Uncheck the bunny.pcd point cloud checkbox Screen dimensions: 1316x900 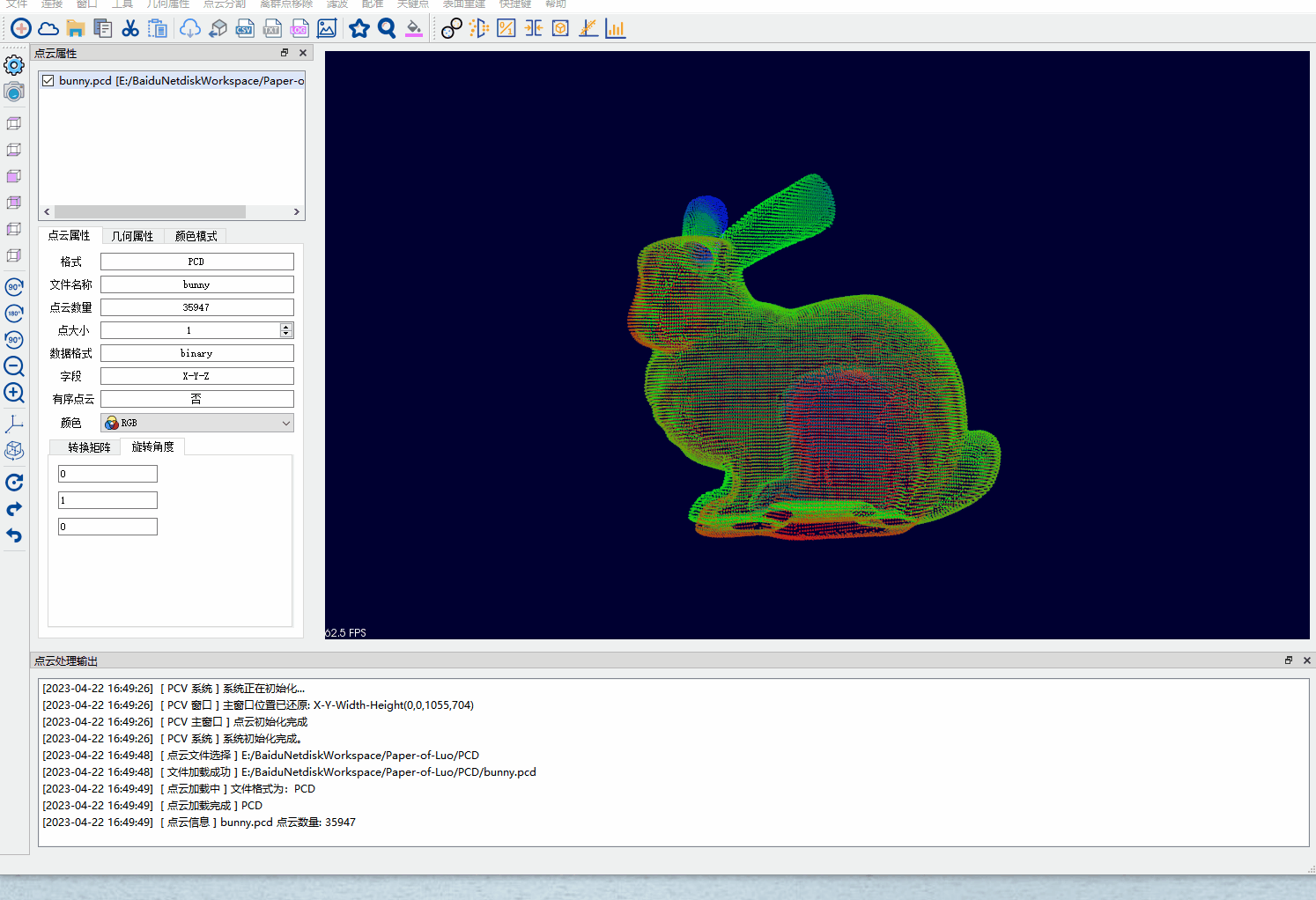(48, 81)
